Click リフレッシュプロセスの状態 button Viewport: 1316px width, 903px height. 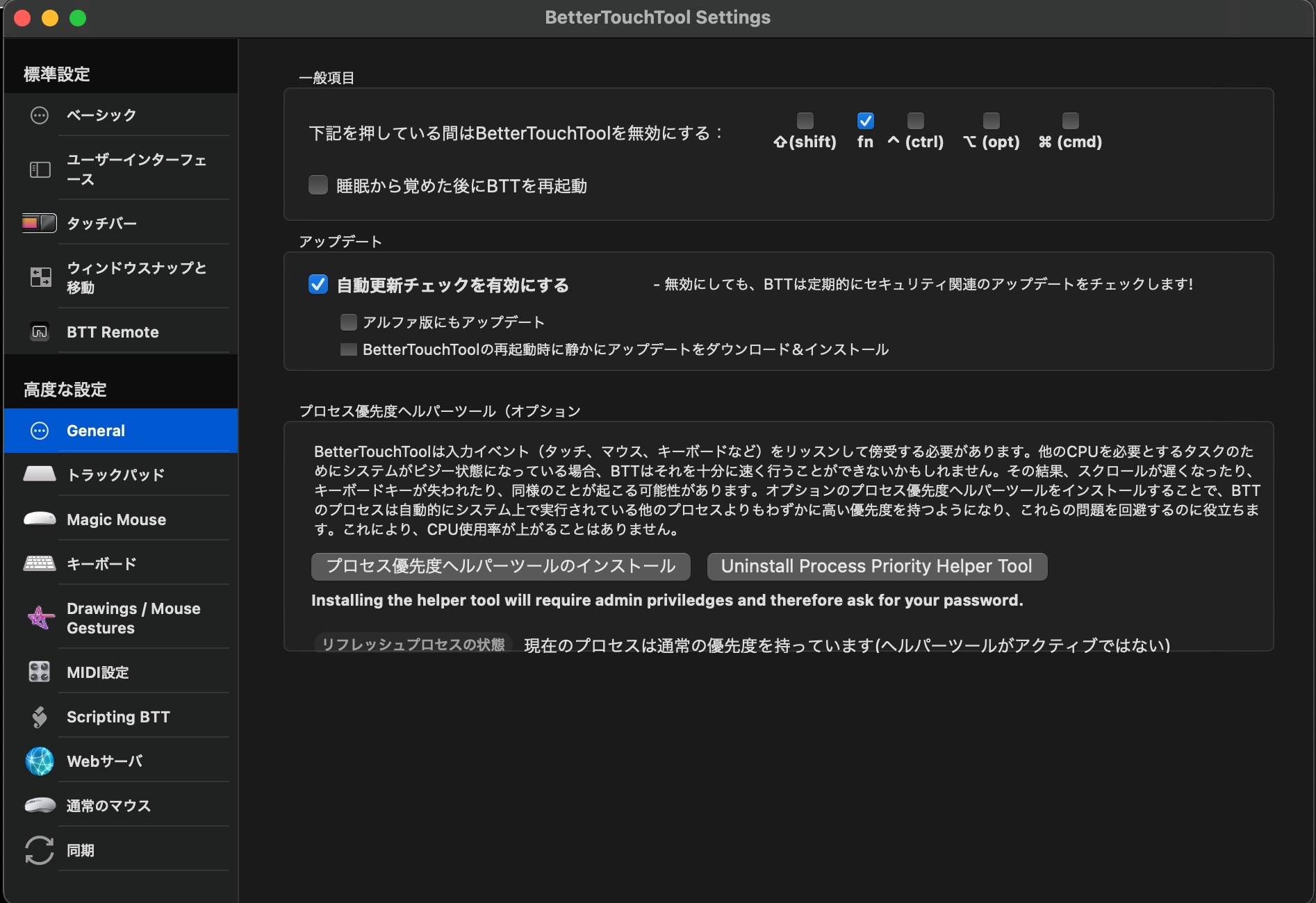(413, 644)
